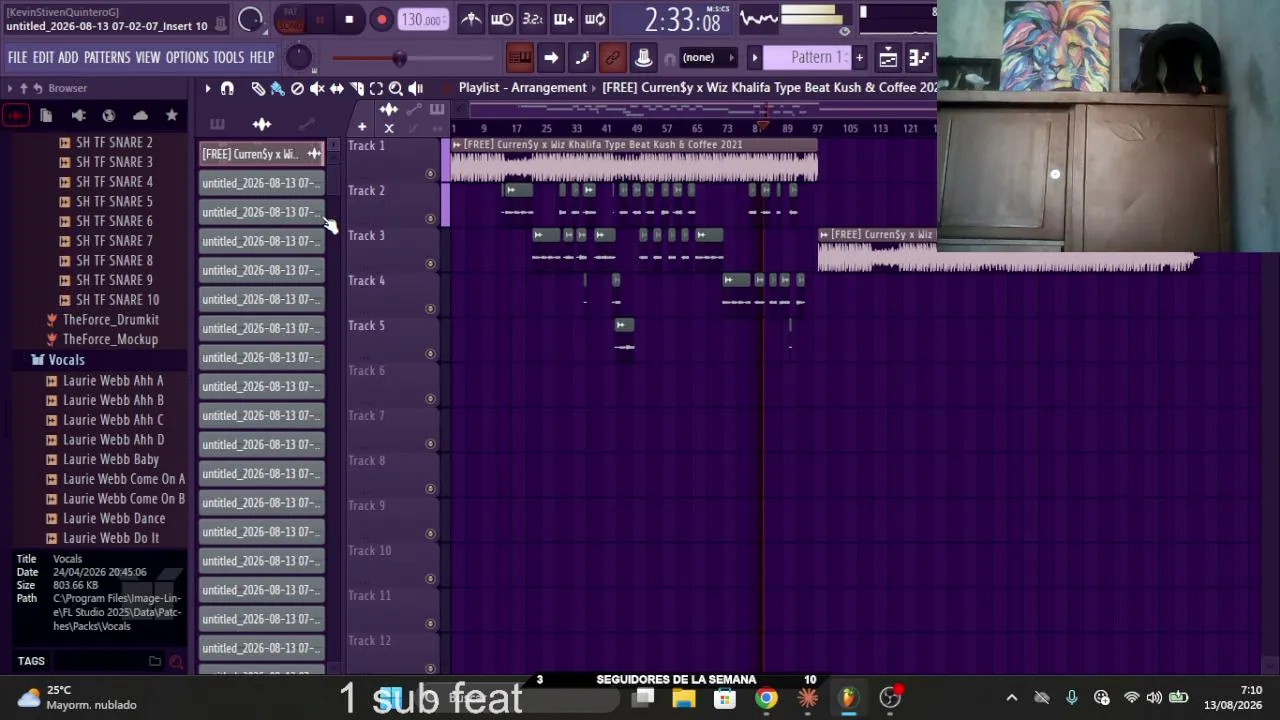Collapse the Browser panel arrow

10,89
